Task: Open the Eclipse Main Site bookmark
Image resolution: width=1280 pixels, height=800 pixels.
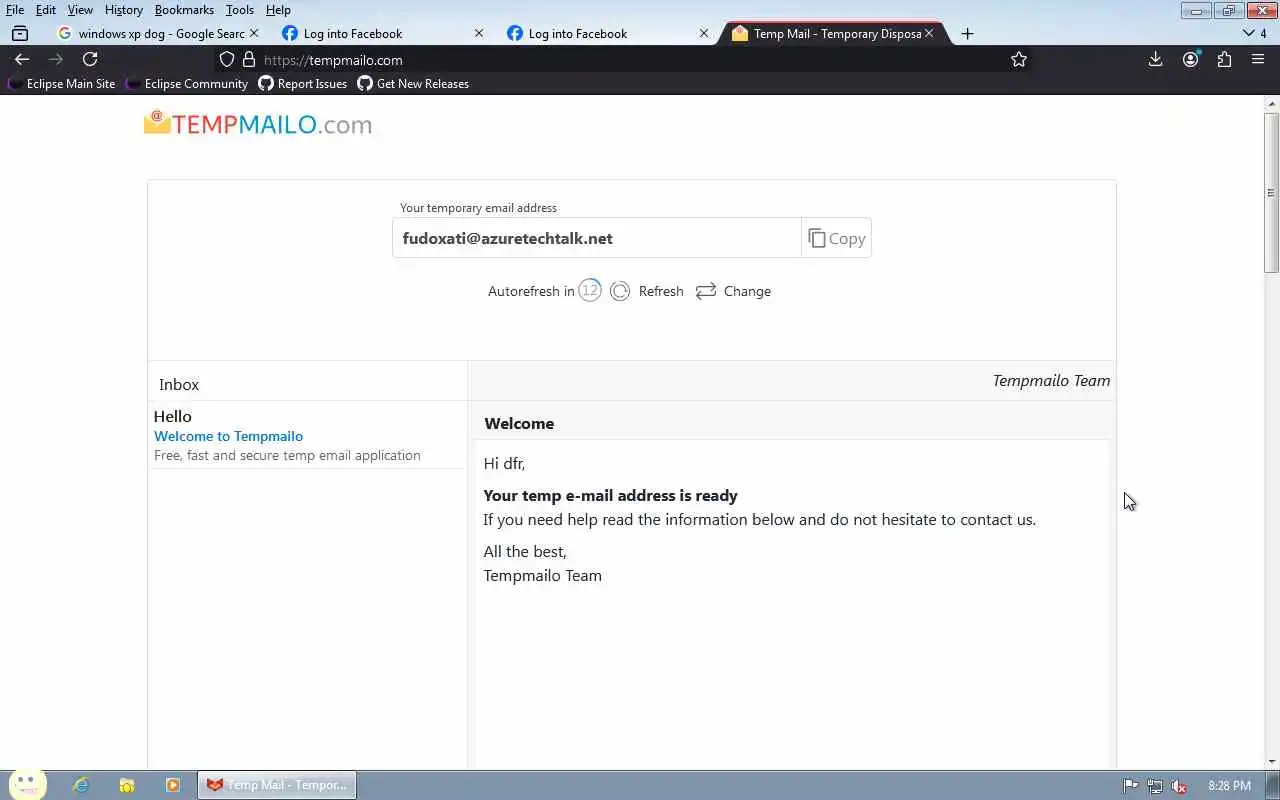Action: 61,84
